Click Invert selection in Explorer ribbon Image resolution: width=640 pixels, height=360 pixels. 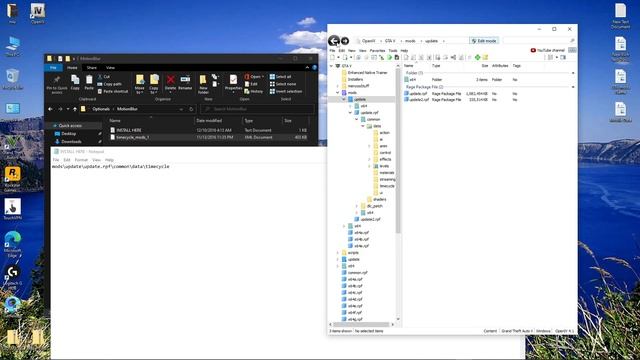(286, 91)
